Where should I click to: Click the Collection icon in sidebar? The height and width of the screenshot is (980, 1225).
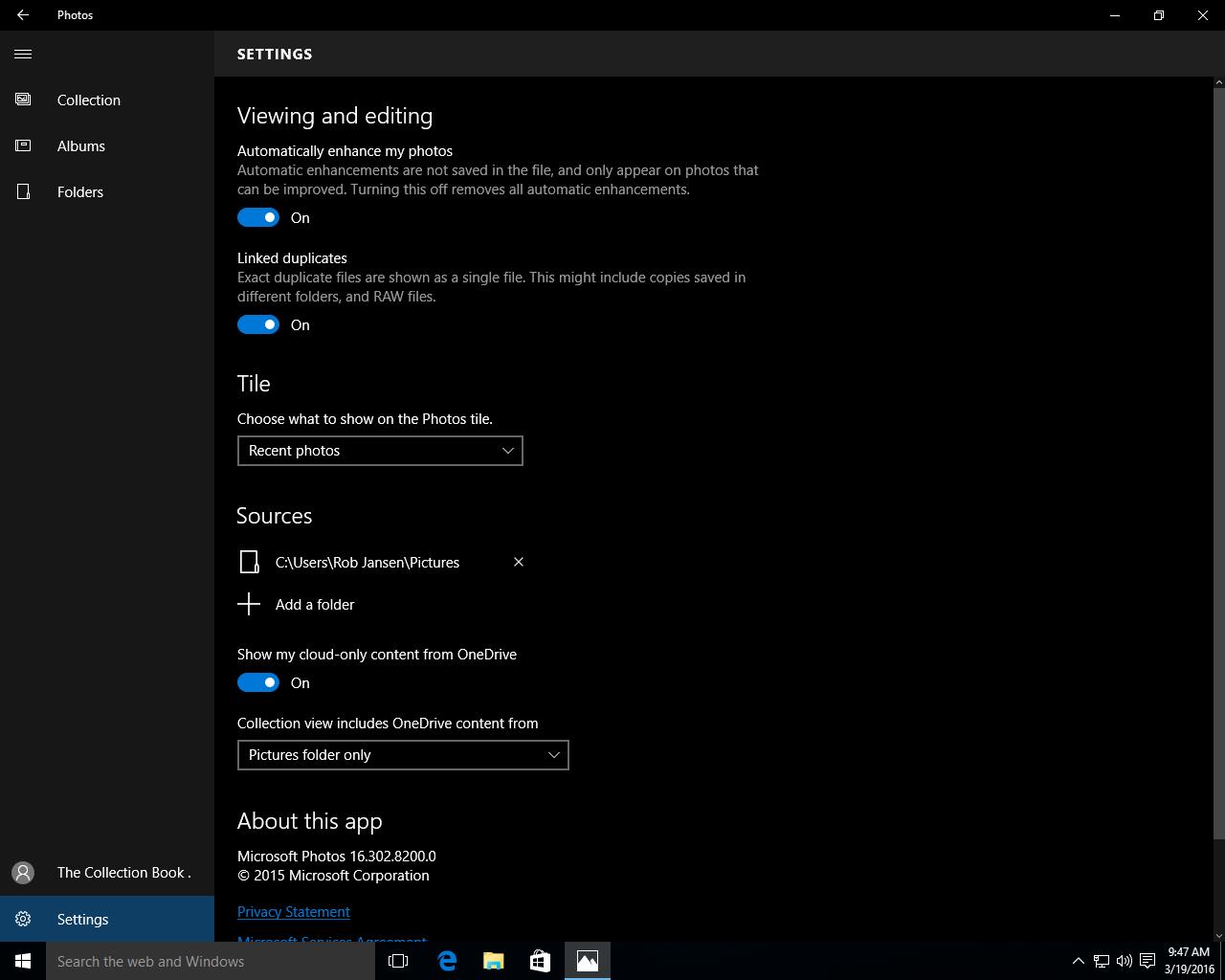click(23, 100)
